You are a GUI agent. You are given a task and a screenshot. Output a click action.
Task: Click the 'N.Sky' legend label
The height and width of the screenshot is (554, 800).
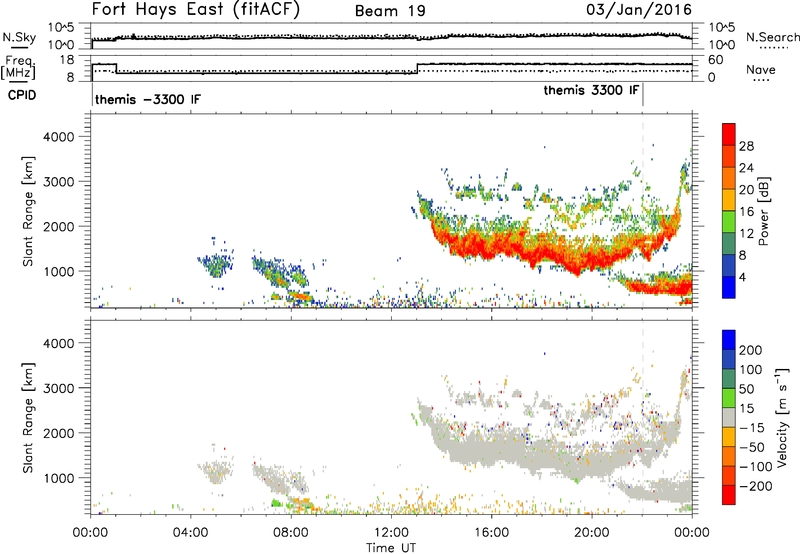[x=19, y=37]
